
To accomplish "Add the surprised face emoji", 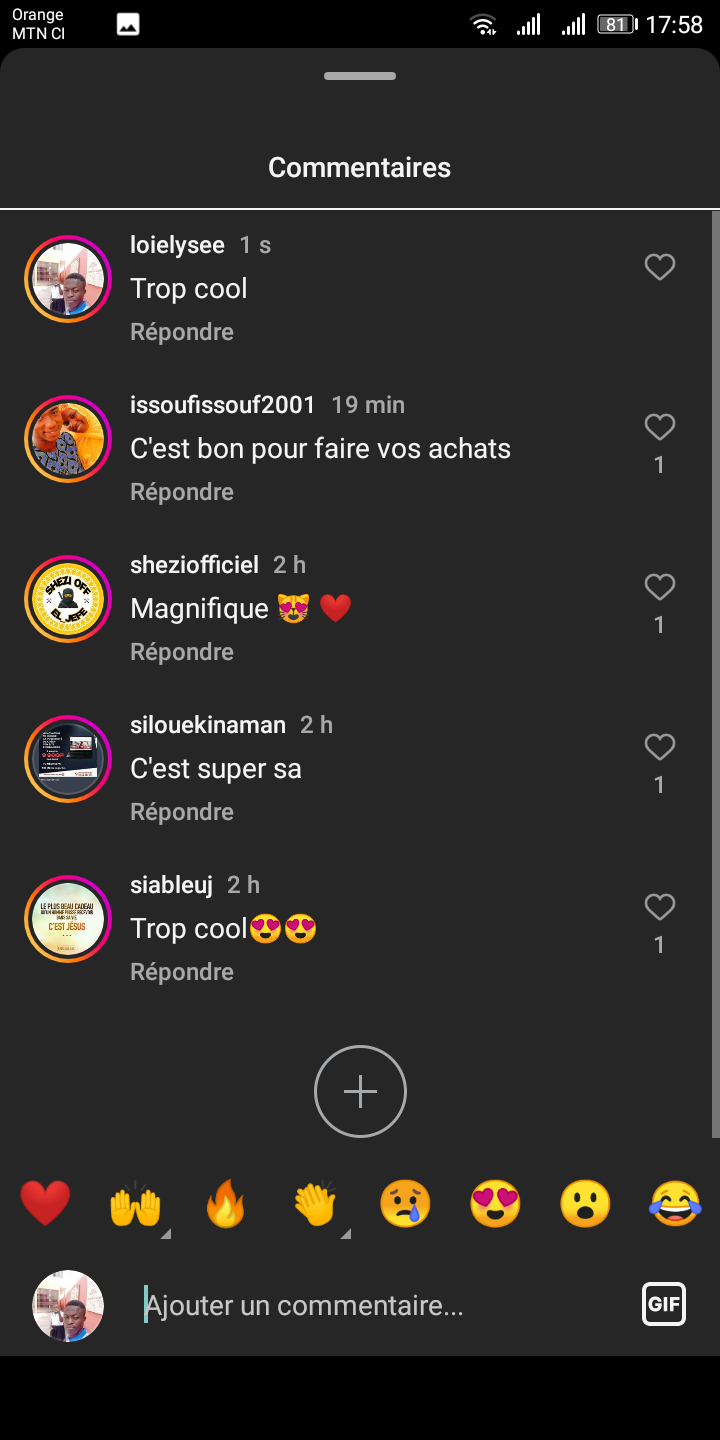I will coord(585,1203).
